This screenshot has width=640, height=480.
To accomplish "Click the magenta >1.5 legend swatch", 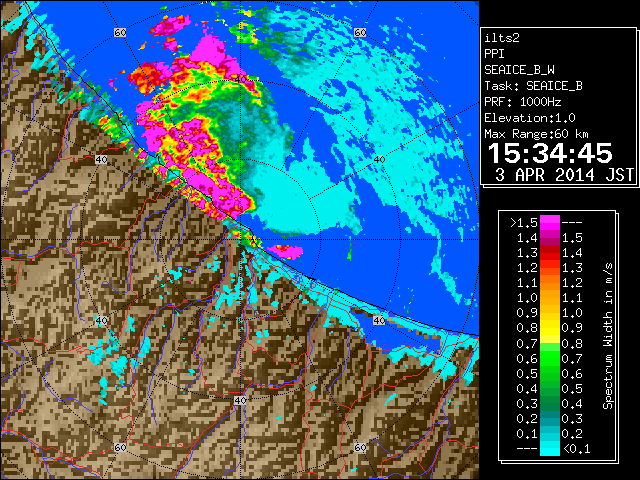I will (550, 223).
